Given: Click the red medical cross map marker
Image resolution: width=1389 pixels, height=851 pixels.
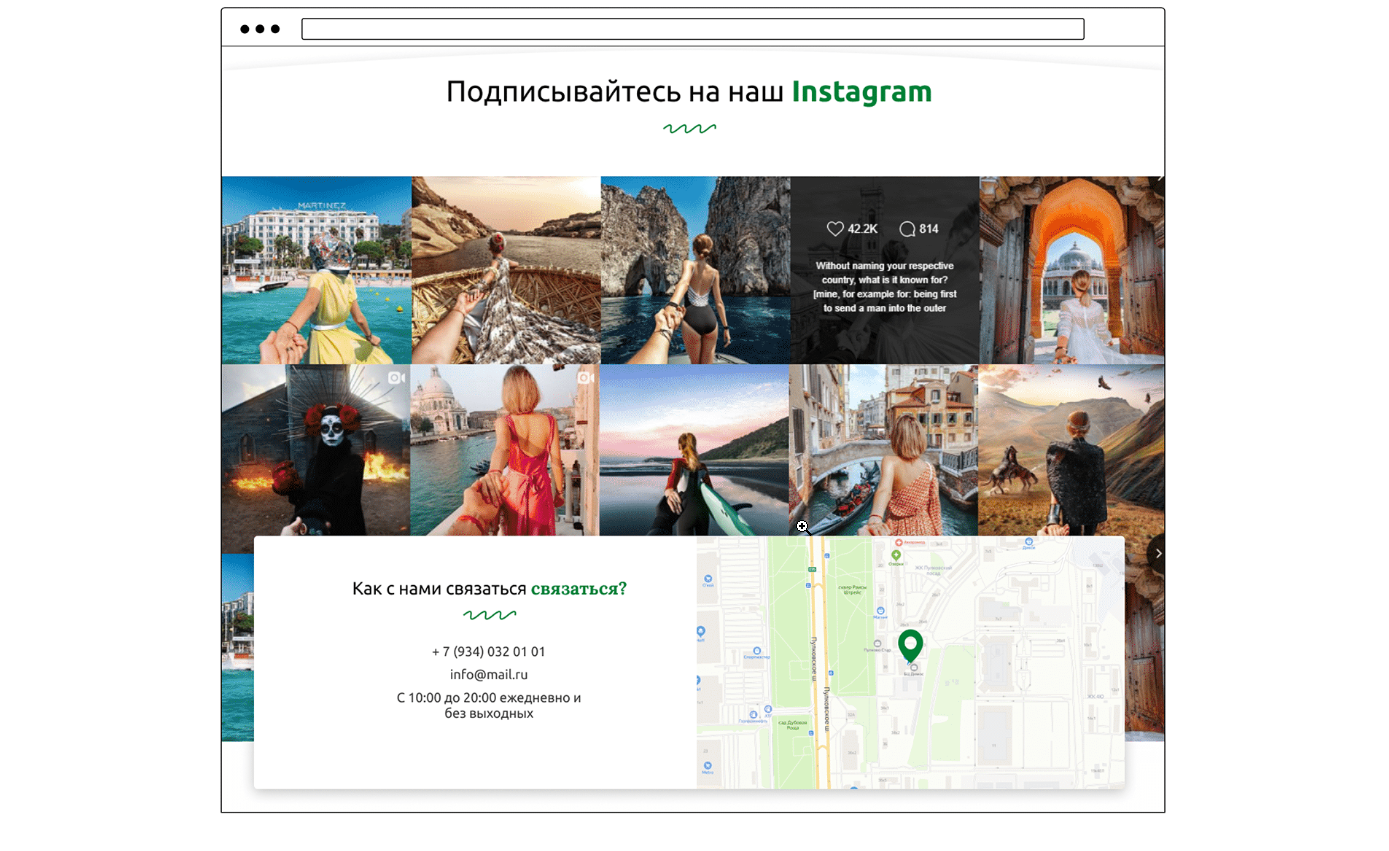Looking at the screenshot, I should coord(898,542).
